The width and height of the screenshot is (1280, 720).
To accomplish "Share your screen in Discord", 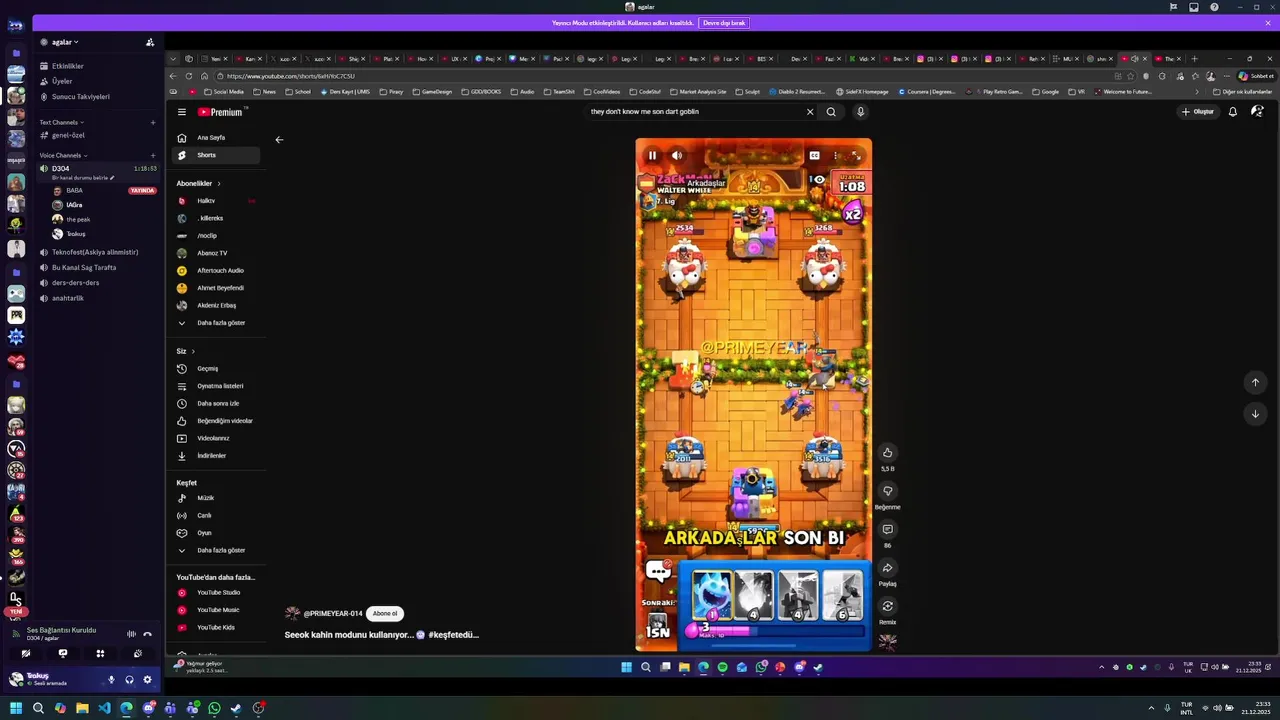I will point(63,653).
